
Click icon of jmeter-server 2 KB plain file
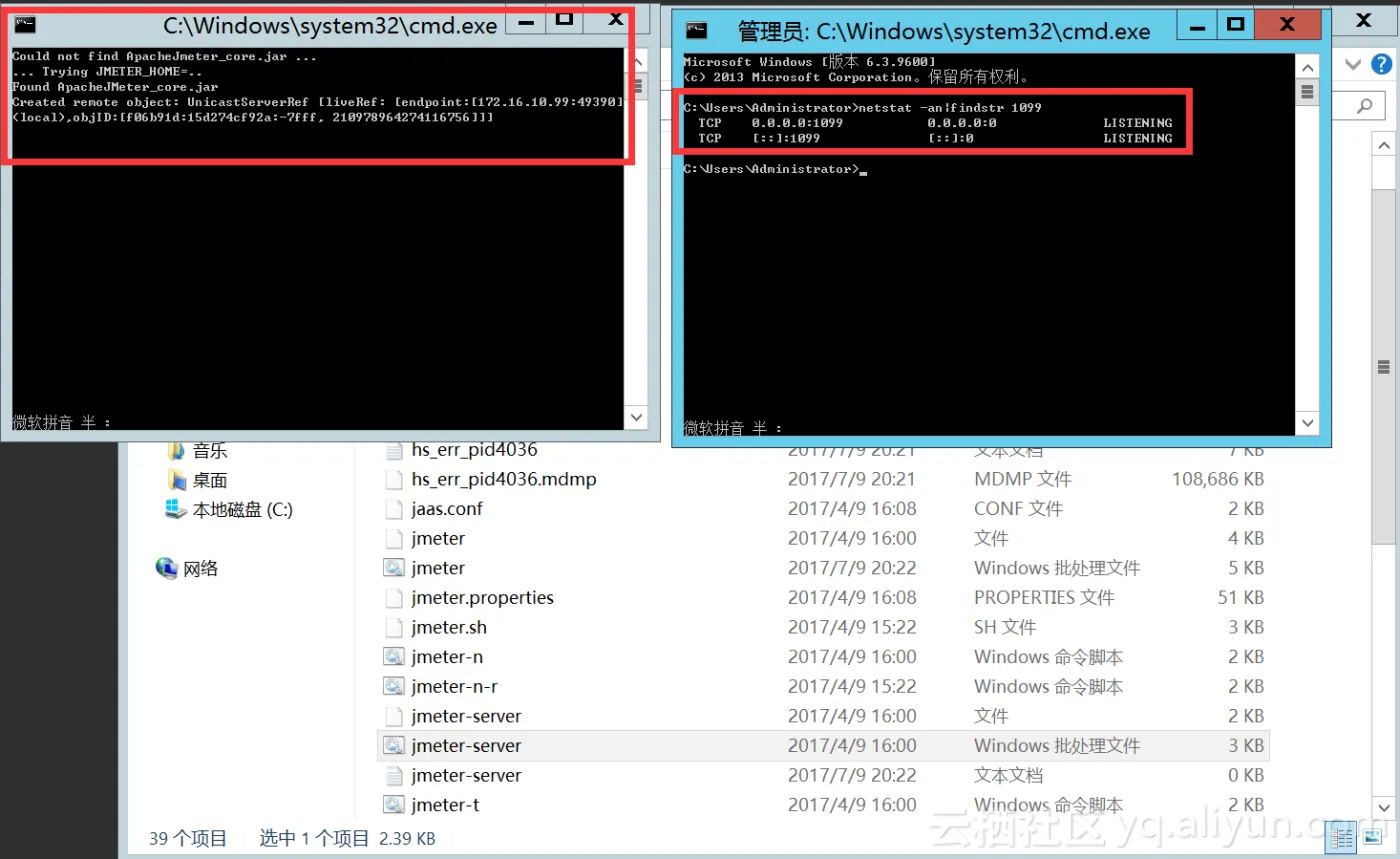[394, 716]
